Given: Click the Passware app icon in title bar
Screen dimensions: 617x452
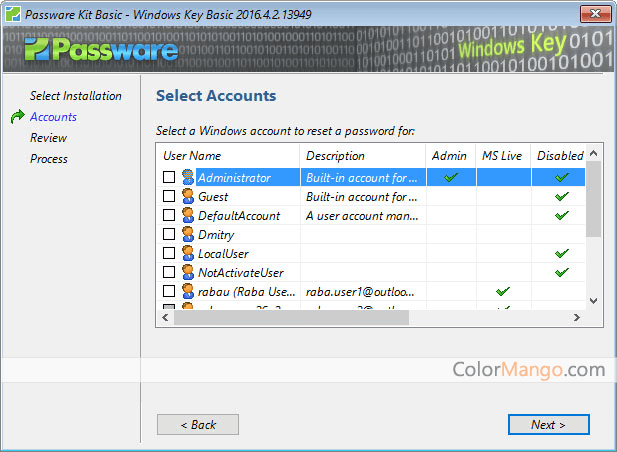Looking at the screenshot, I should [13, 14].
